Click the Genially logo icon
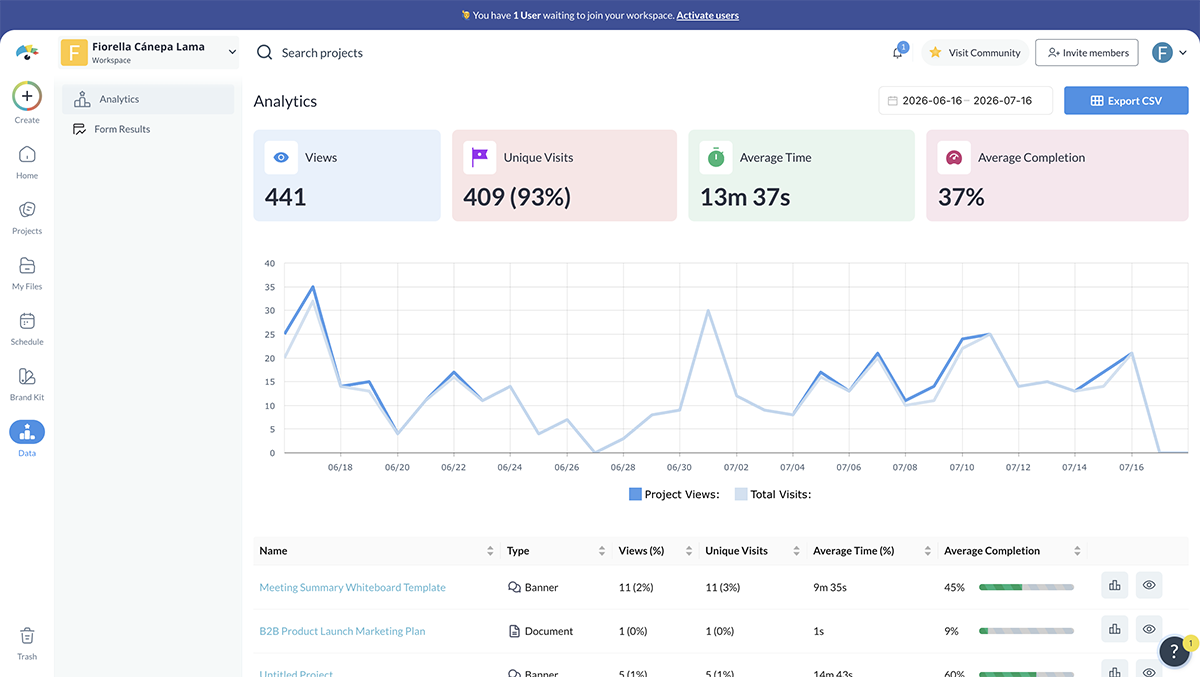The width and height of the screenshot is (1200, 677). coord(27,52)
